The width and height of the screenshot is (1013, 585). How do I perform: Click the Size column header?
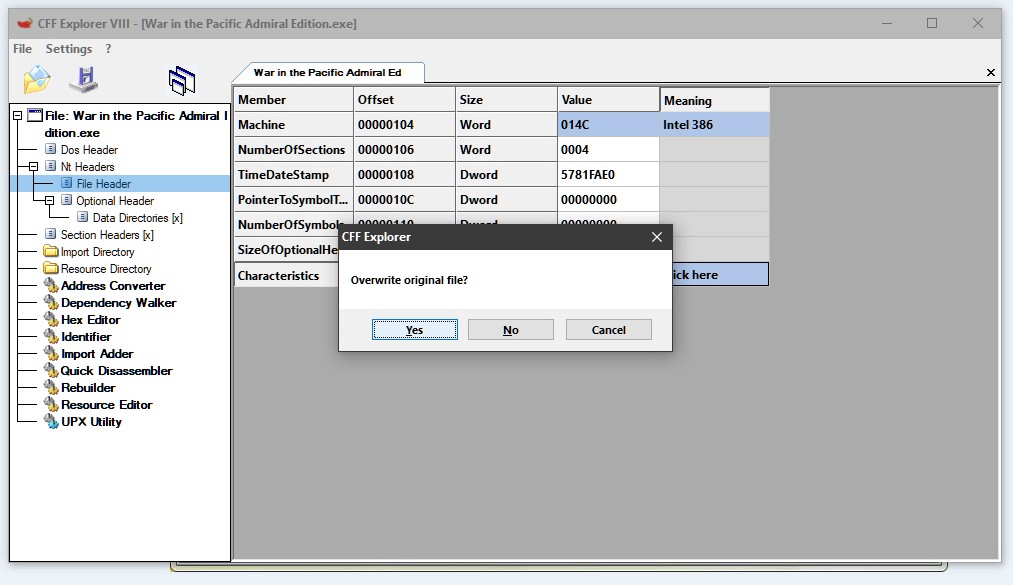[506, 99]
